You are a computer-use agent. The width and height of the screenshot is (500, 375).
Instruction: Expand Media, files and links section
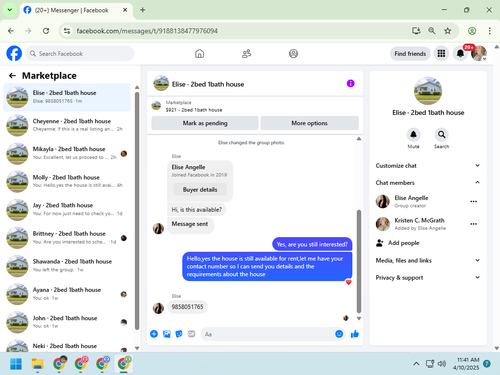click(x=428, y=260)
